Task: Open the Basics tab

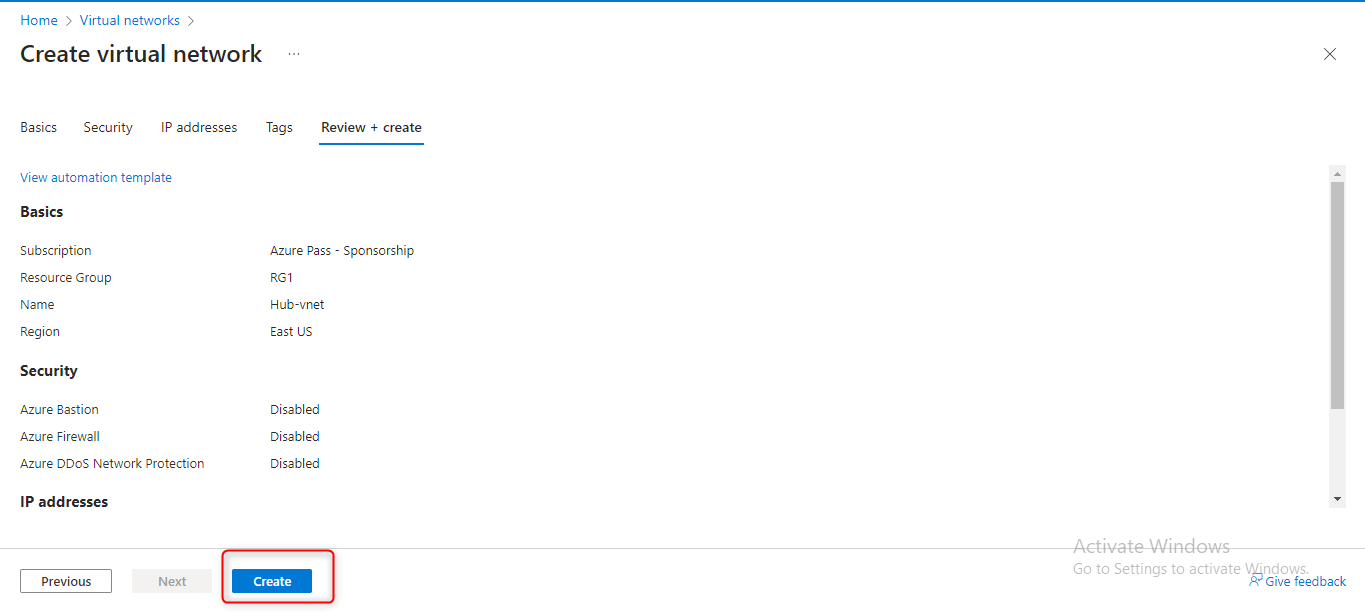Action: 39,127
